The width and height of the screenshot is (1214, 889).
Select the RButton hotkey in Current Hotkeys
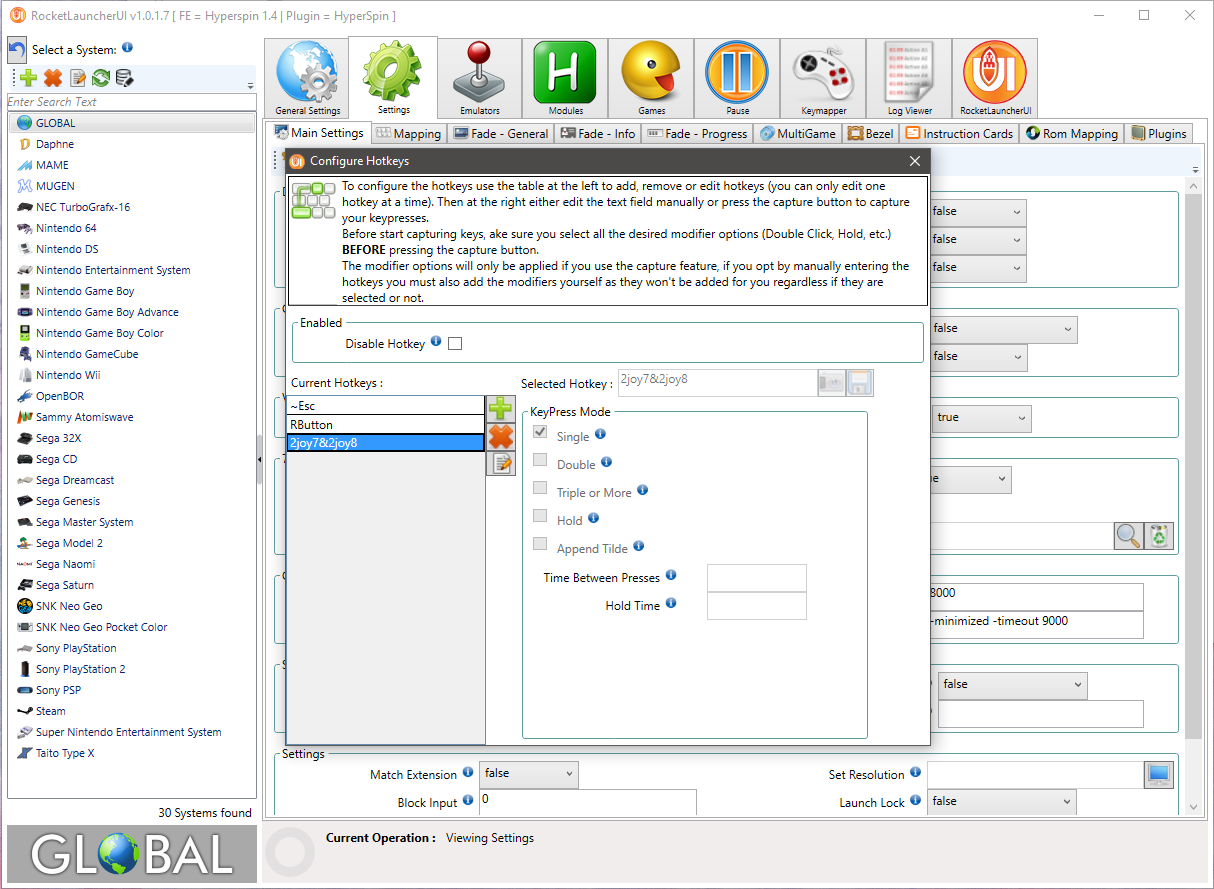[x=385, y=425]
